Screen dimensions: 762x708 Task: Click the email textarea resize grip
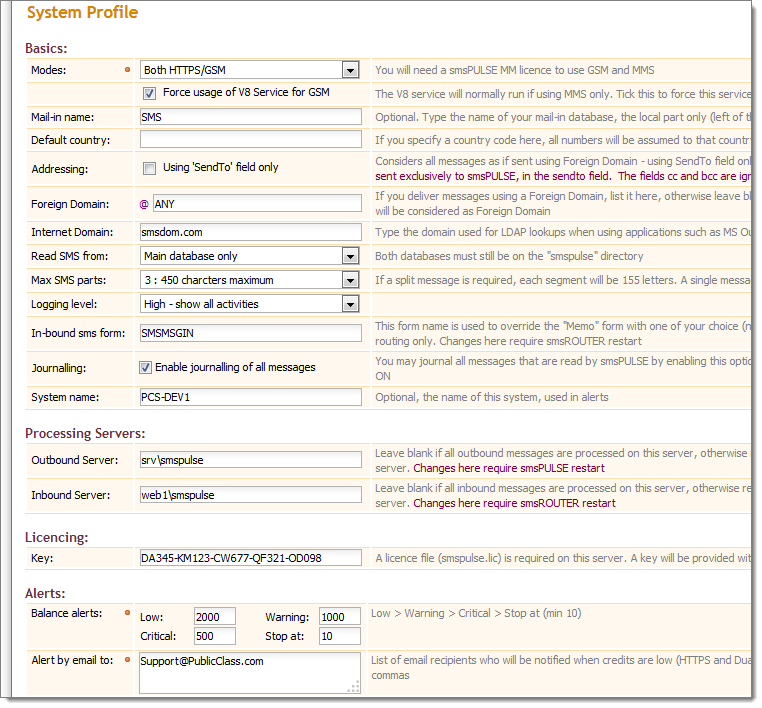point(354,687)
